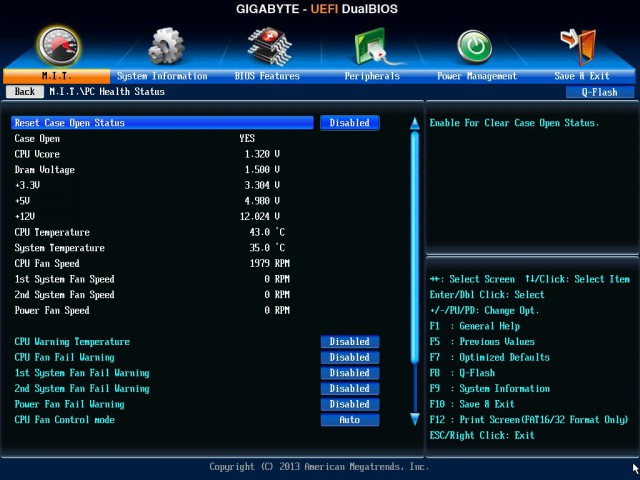Viewport: 640px width, 480px height.
Task: Click the +12V 12.024 V reading
Action: [260, 216]
